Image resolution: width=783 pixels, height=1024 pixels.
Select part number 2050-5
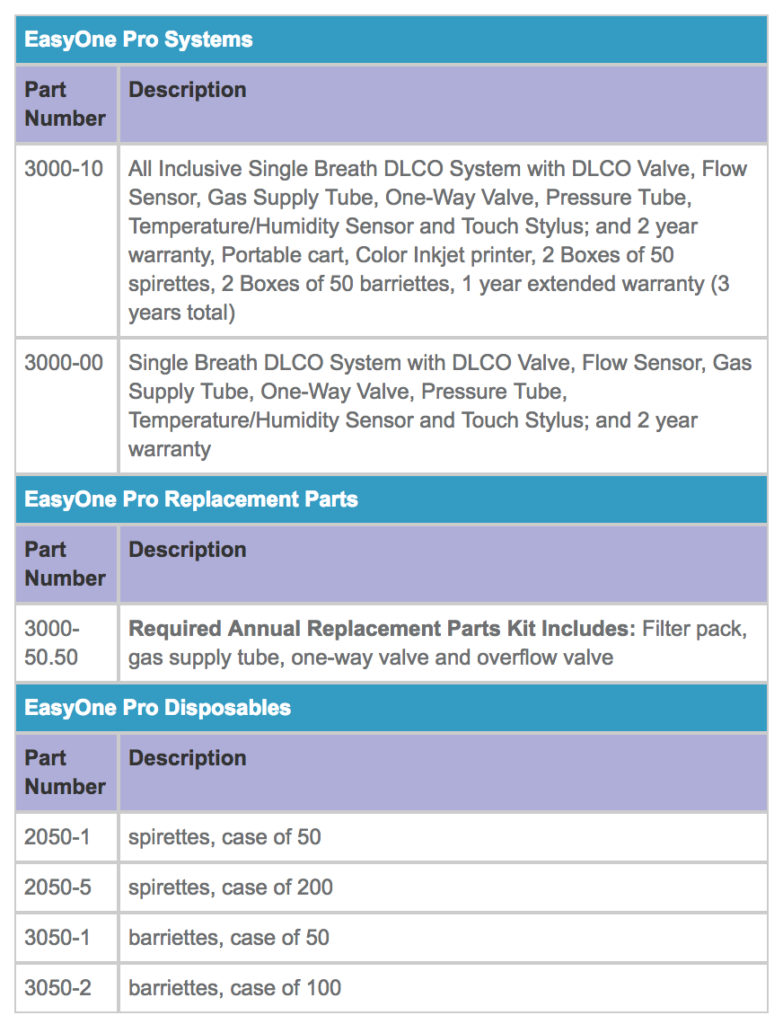pyautogui.click(x=57, y=887)
